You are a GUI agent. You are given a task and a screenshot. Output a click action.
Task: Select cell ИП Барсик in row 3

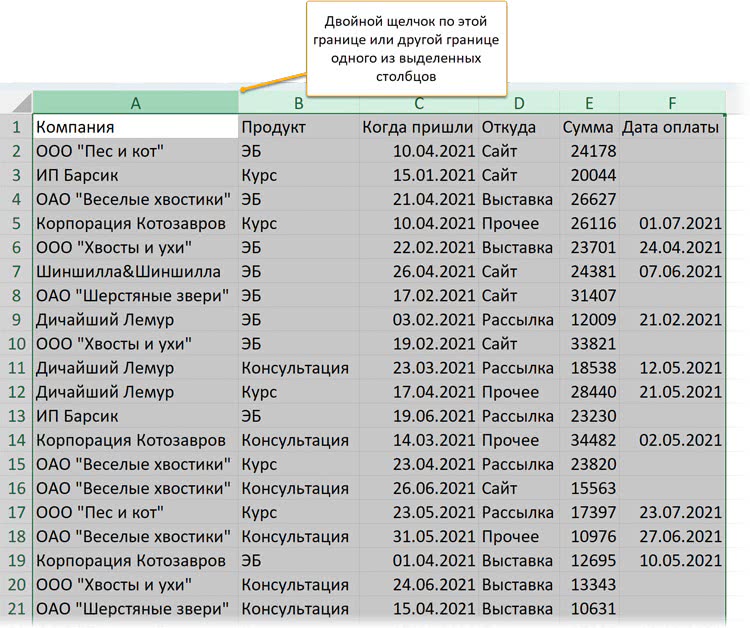click(x=135, y=175)
